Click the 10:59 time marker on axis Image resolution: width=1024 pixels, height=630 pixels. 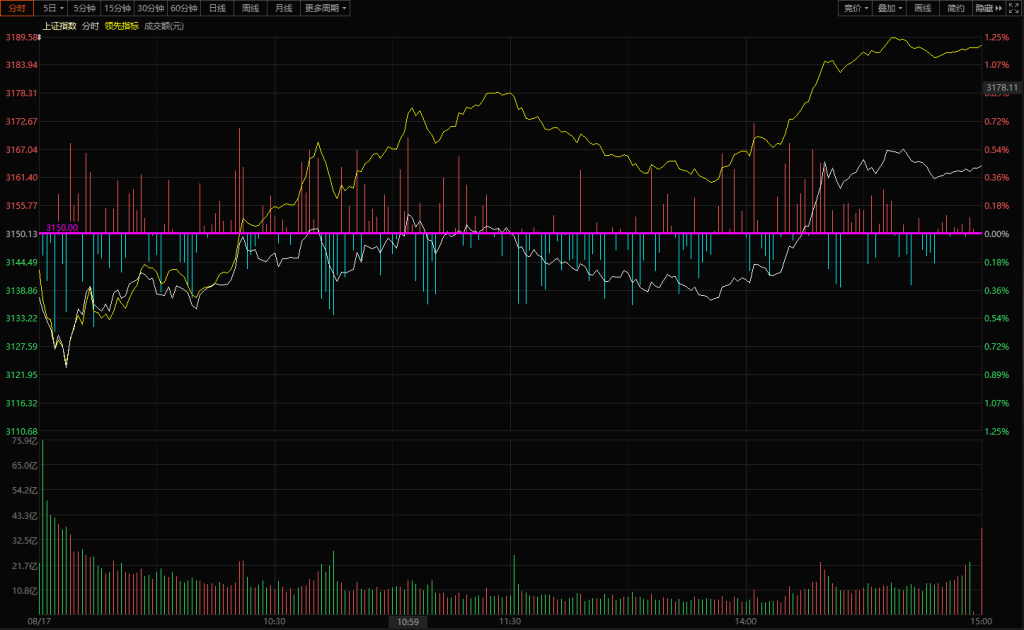408,622
